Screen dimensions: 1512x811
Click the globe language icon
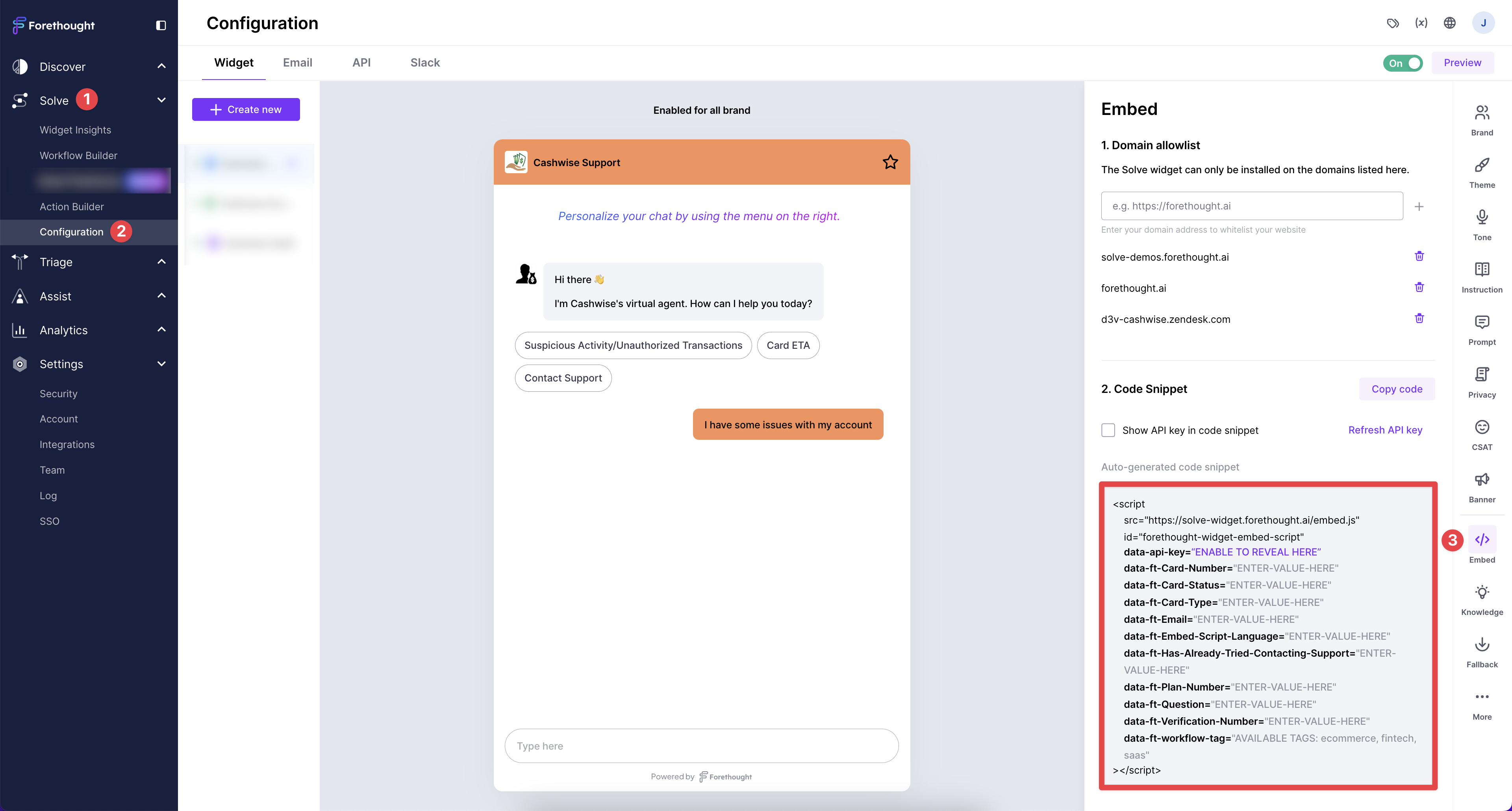[1450, 23]
